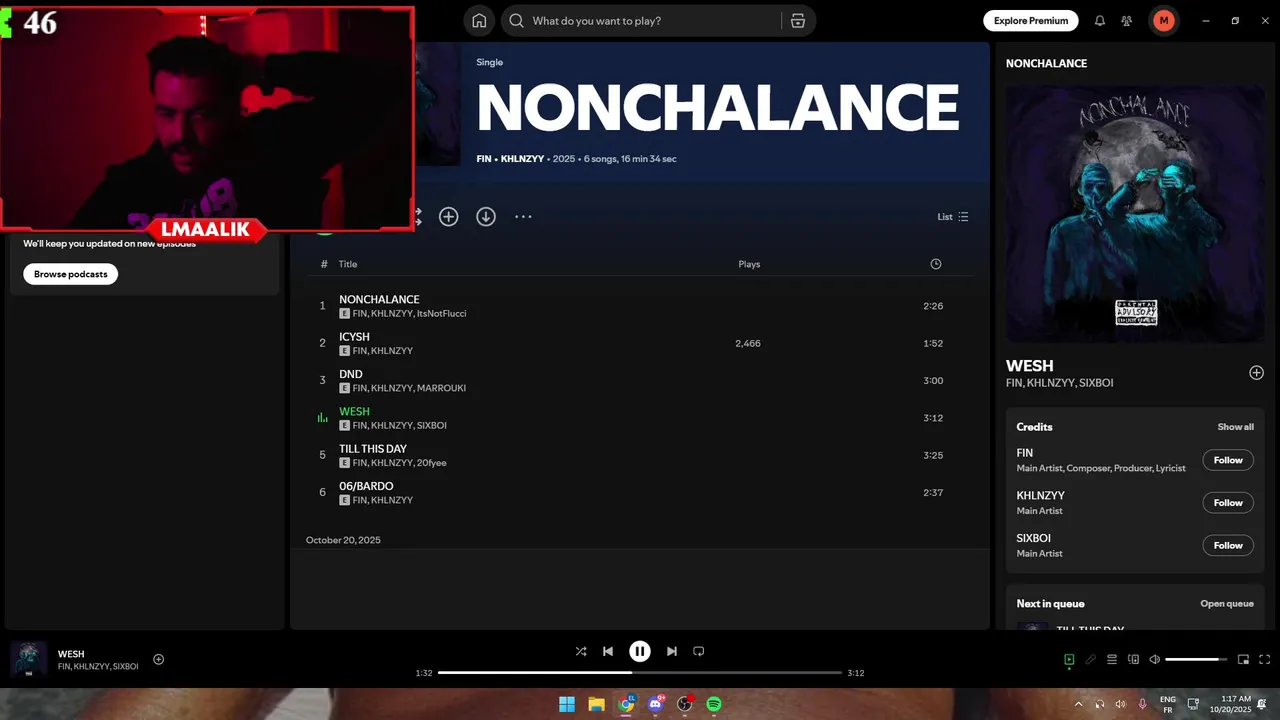Open Friend Activity icon in top bar
The width and height of the screenshot is (1280, 720).
tap(1127, 20)
